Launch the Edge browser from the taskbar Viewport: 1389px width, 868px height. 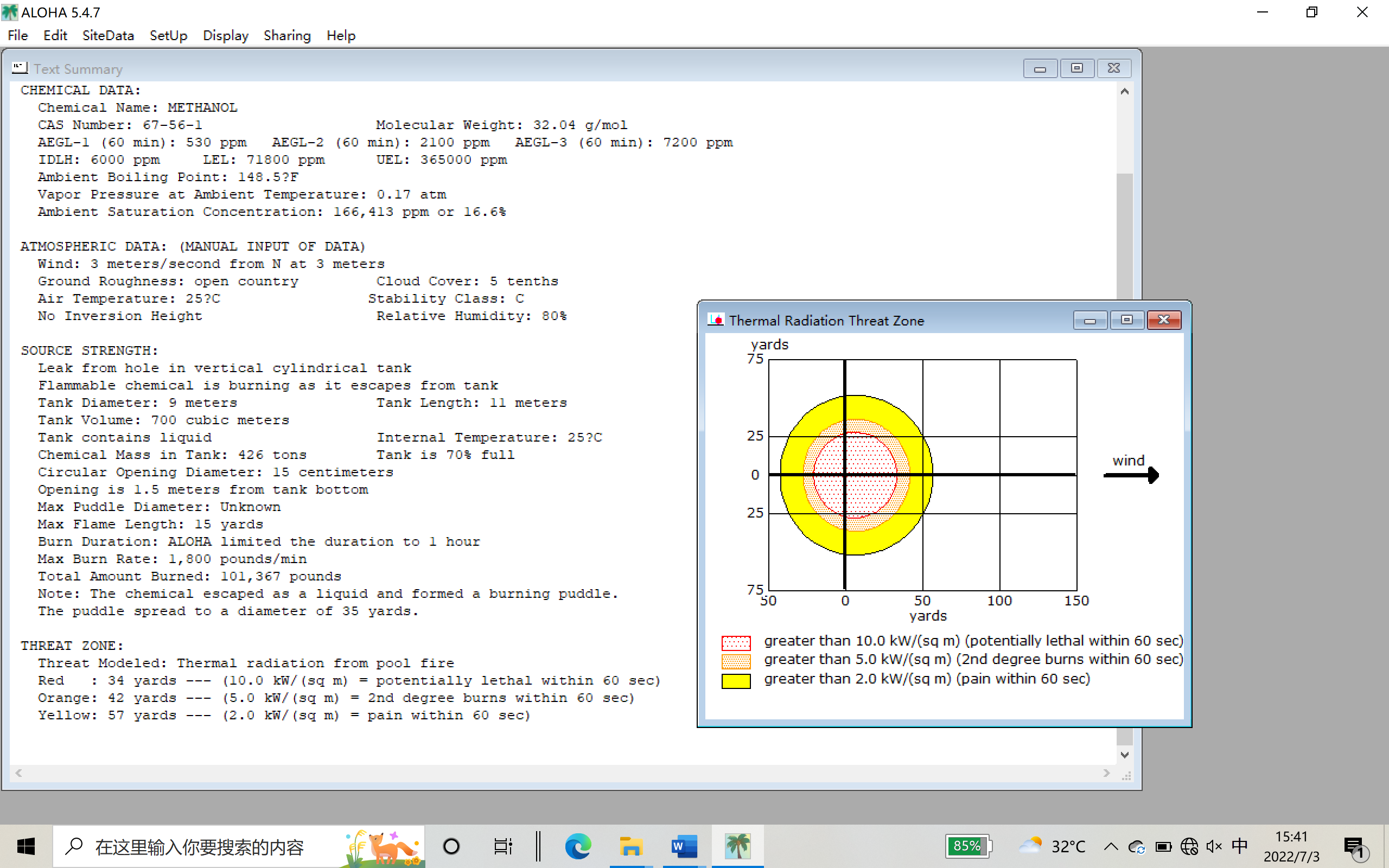click(577, 846)
